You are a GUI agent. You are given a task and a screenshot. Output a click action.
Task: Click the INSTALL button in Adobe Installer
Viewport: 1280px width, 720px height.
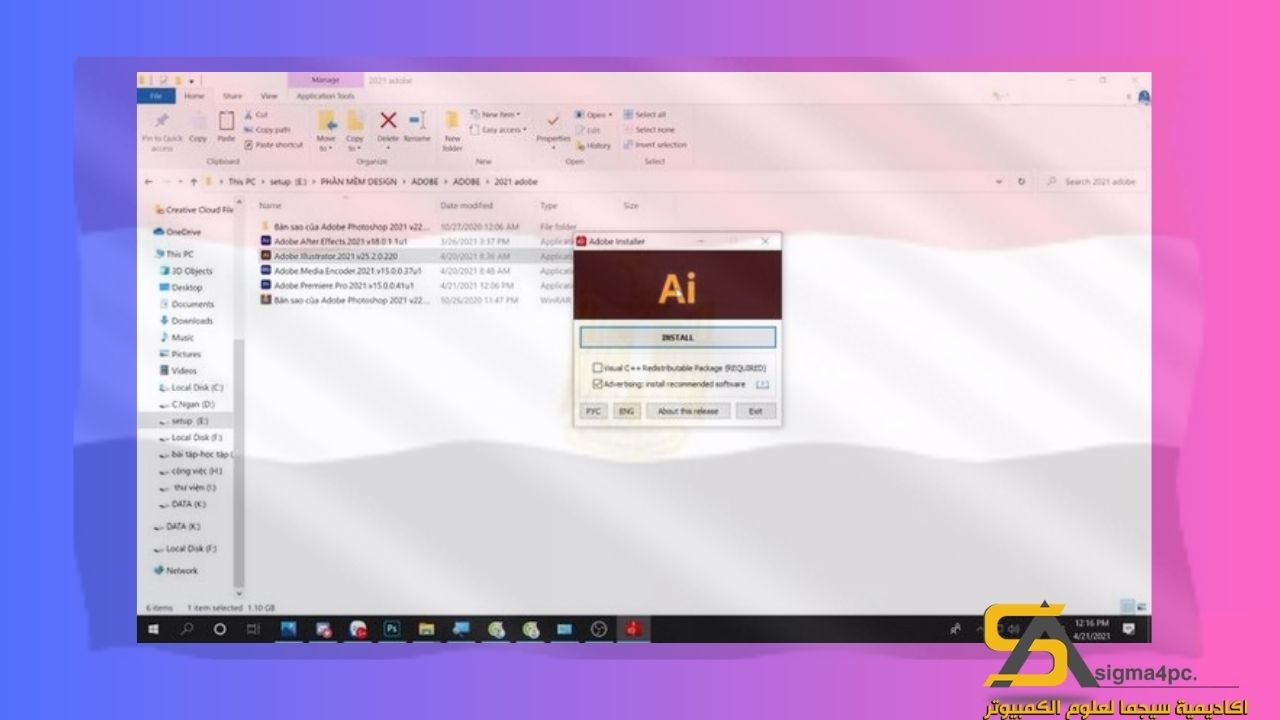[x=677, y=338]
